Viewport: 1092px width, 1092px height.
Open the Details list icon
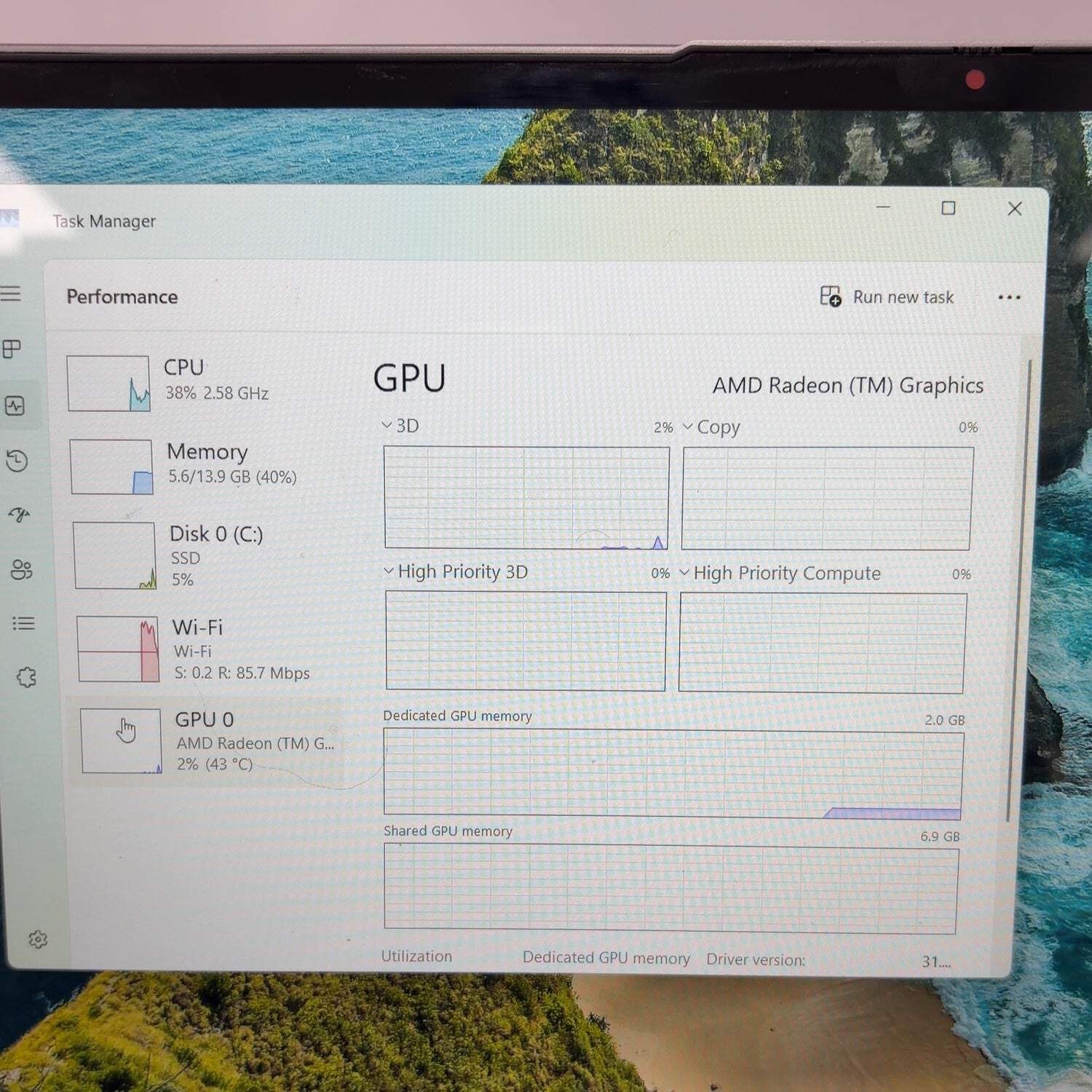23,623
